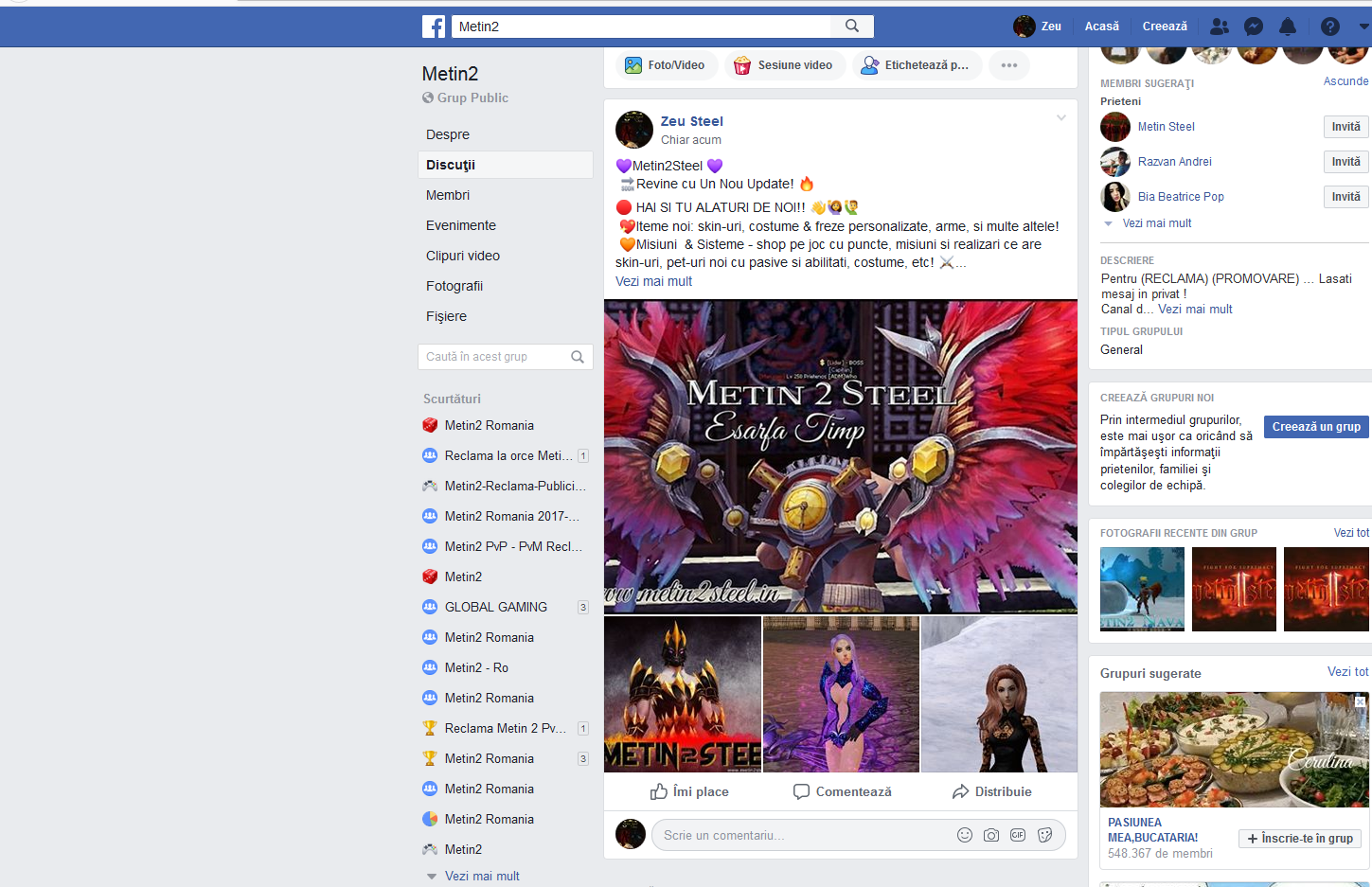
Task: Expand group description Vezi mai mult
Action: coord(1195,309)
